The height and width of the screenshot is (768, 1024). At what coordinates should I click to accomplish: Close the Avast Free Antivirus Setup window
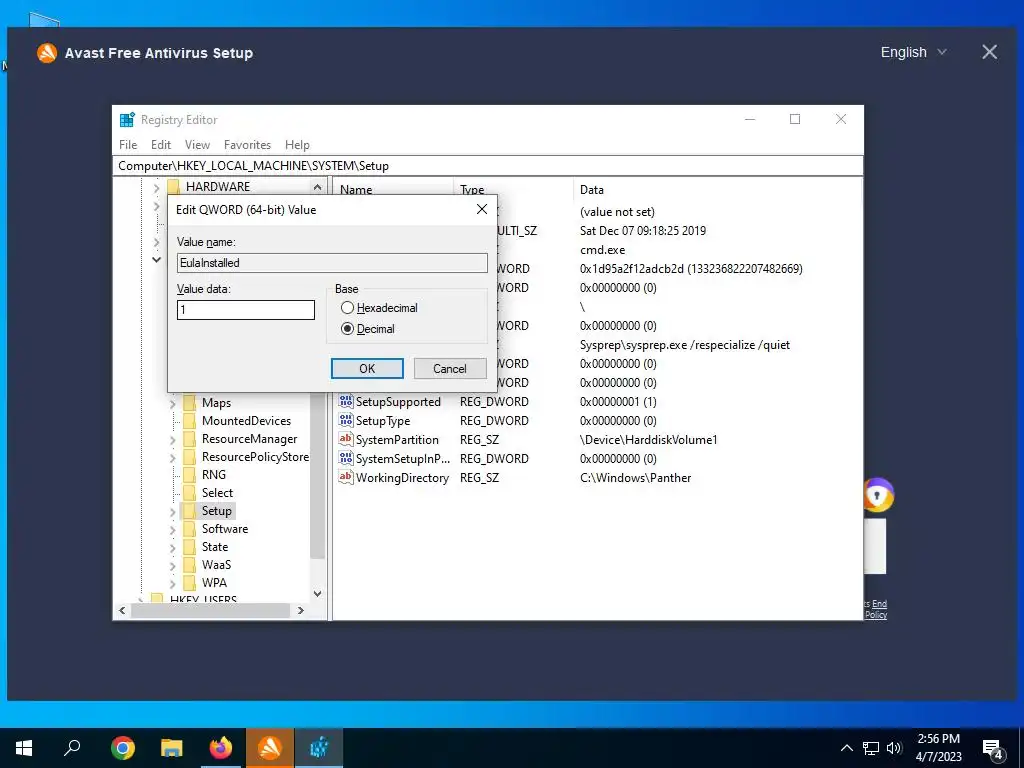[989, 52]
